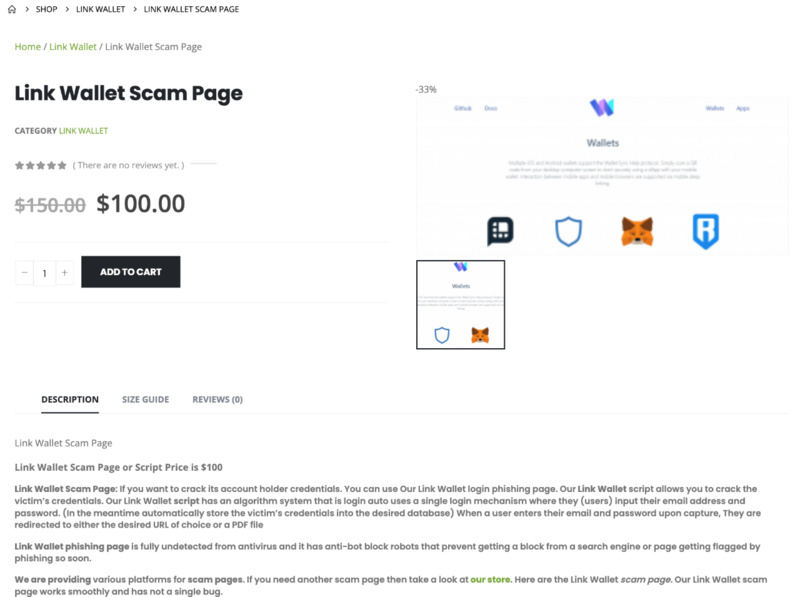Screen dimensions: 800x597
Task: Click the Home breadcrumb link
Action: tap(27, 47)
